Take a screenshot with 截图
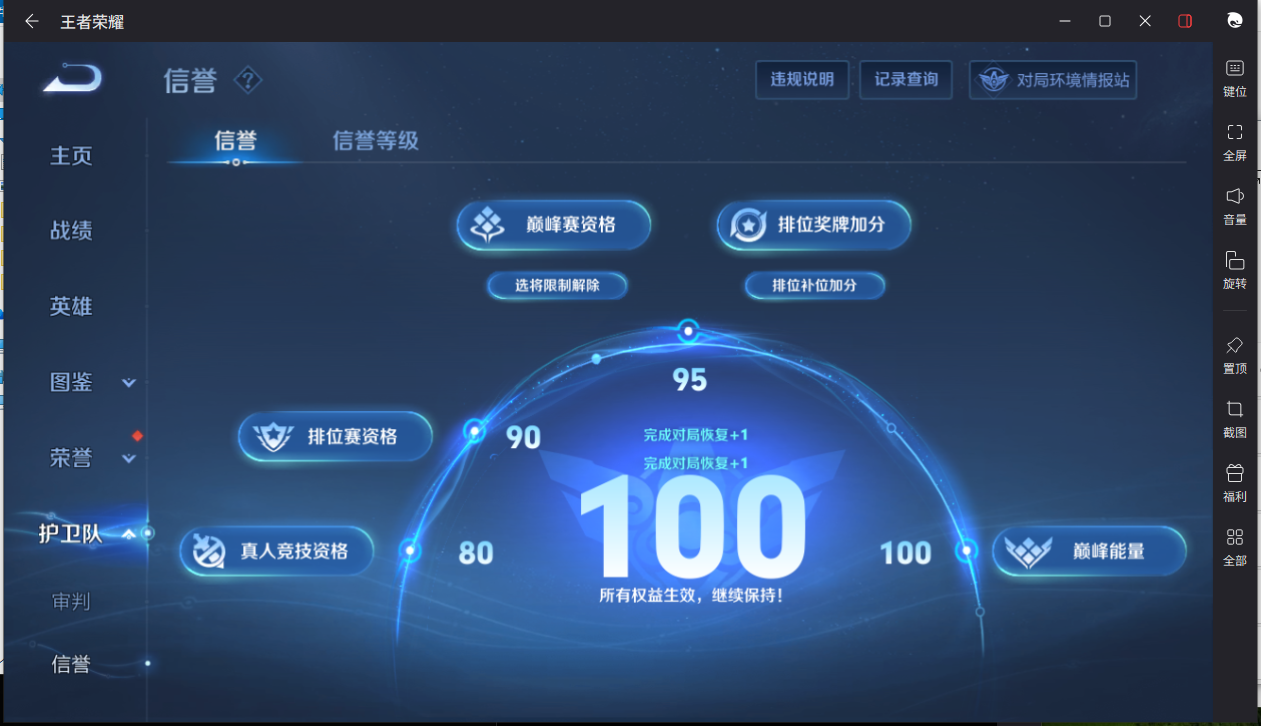The height and width of the screenshot is (726, 1261). pos(1235,419)
